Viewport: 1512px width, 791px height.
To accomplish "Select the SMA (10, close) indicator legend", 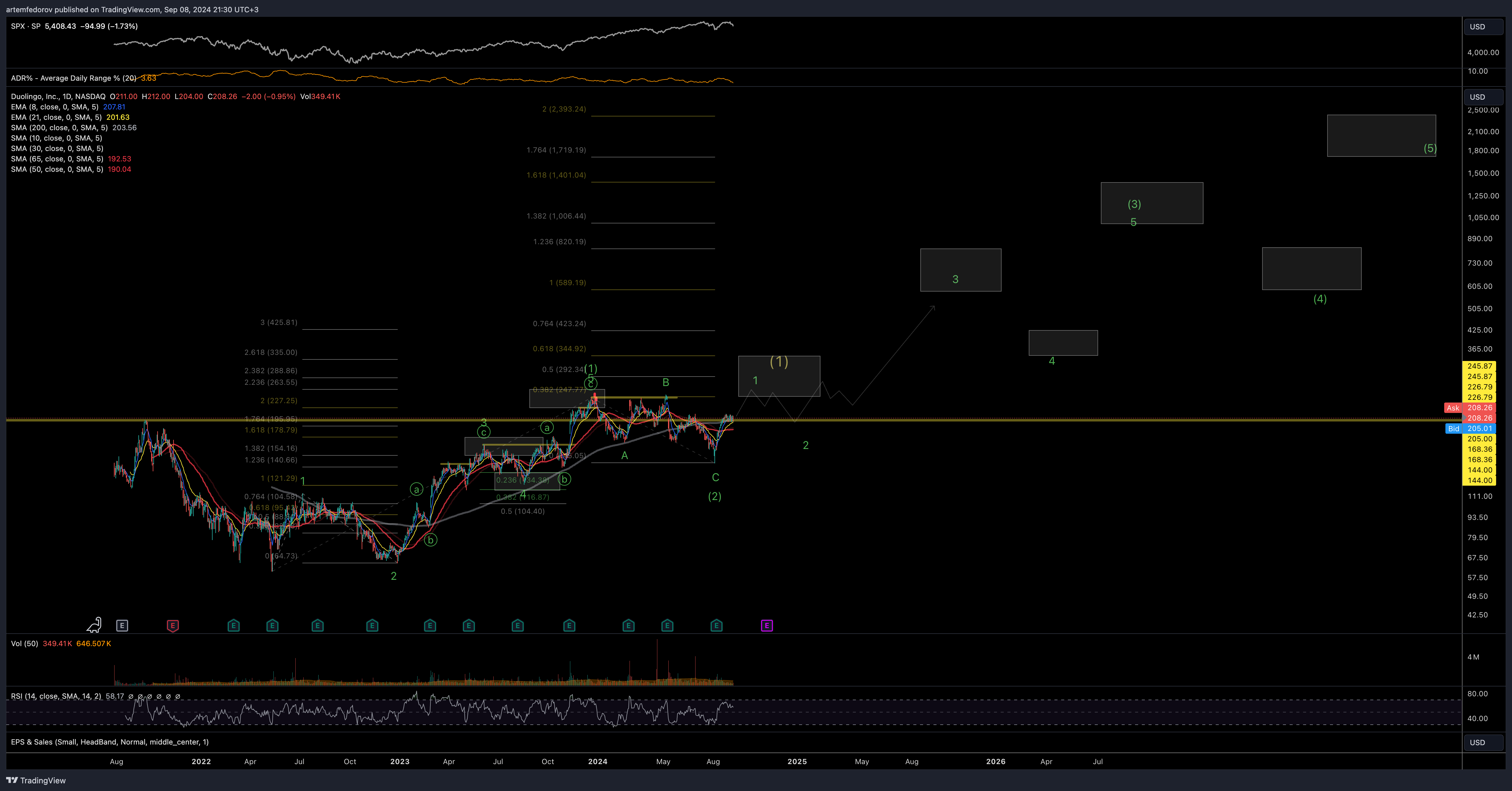I will click(56, 138).
